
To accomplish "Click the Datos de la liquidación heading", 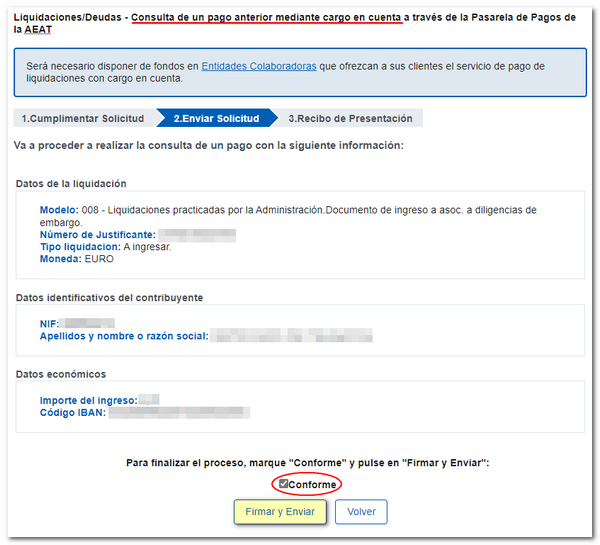I will click(70, 184).
